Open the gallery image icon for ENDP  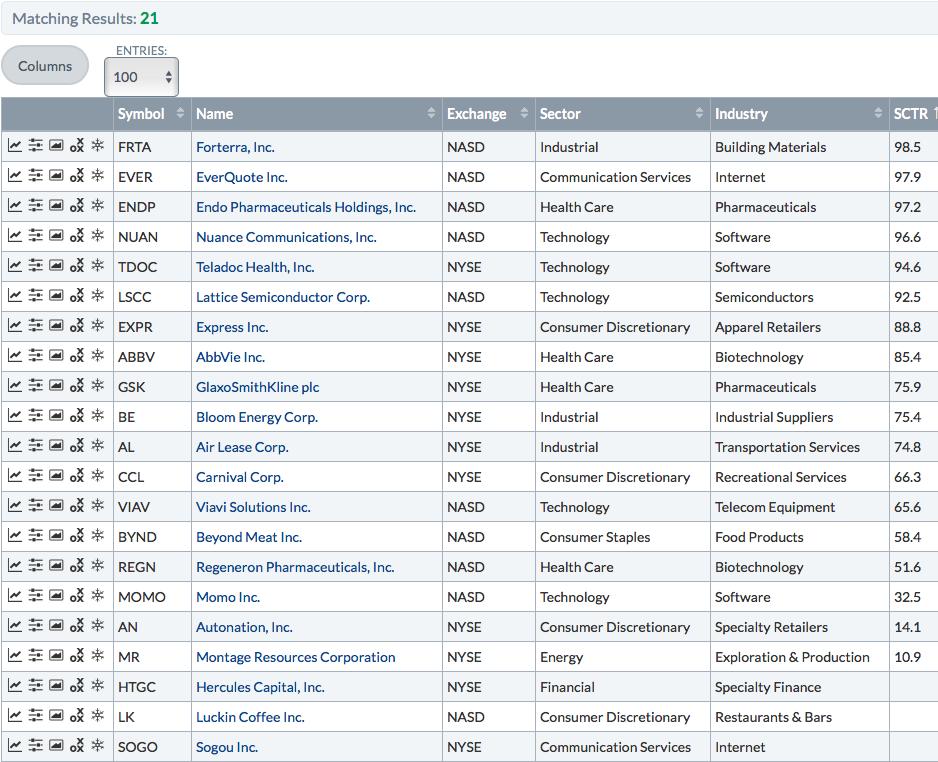coord(56,206)
